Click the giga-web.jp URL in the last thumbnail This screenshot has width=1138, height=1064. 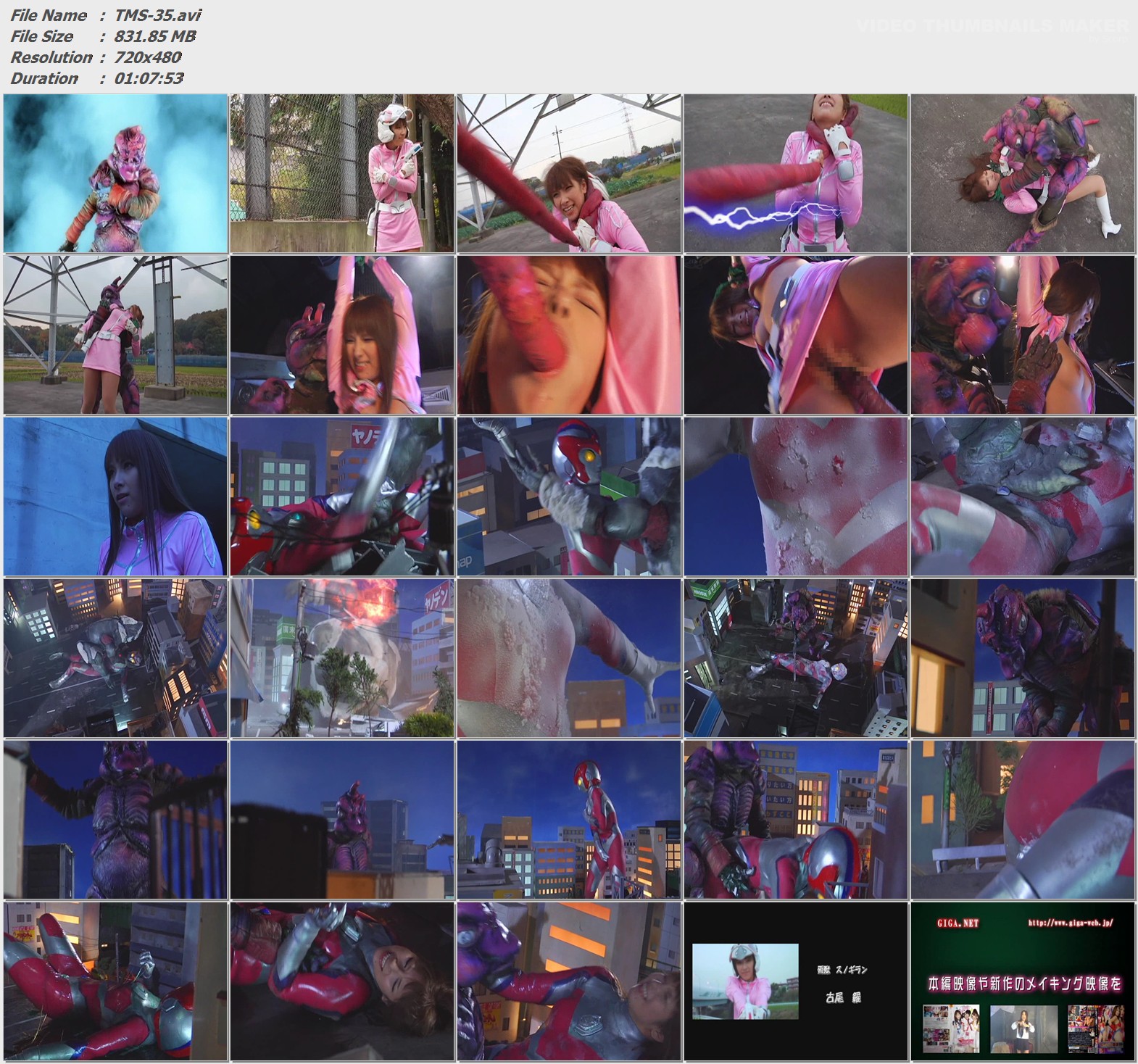pyautogui.click(x=1070, y=923)
